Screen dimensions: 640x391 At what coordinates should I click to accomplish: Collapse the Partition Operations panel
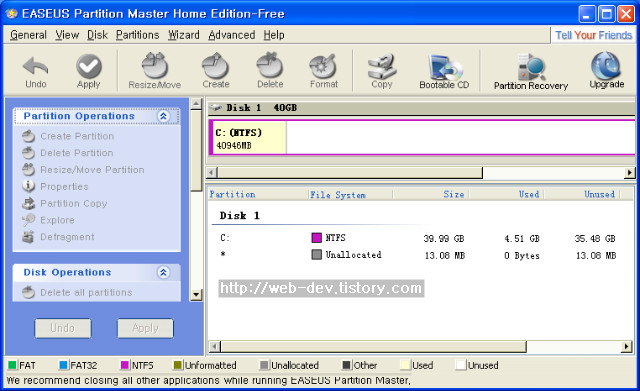tap(163, 116)
